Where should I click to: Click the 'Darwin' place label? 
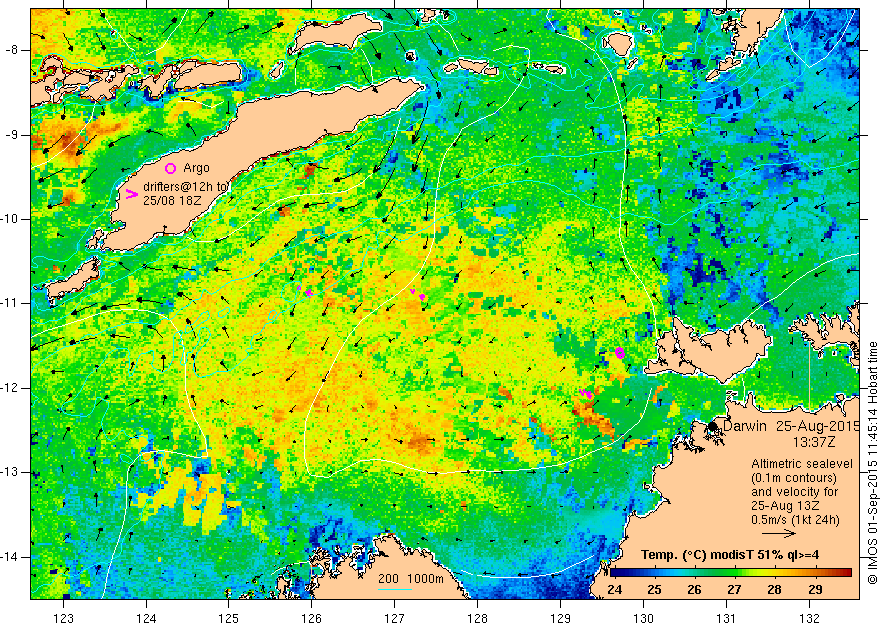coord(745,426)
